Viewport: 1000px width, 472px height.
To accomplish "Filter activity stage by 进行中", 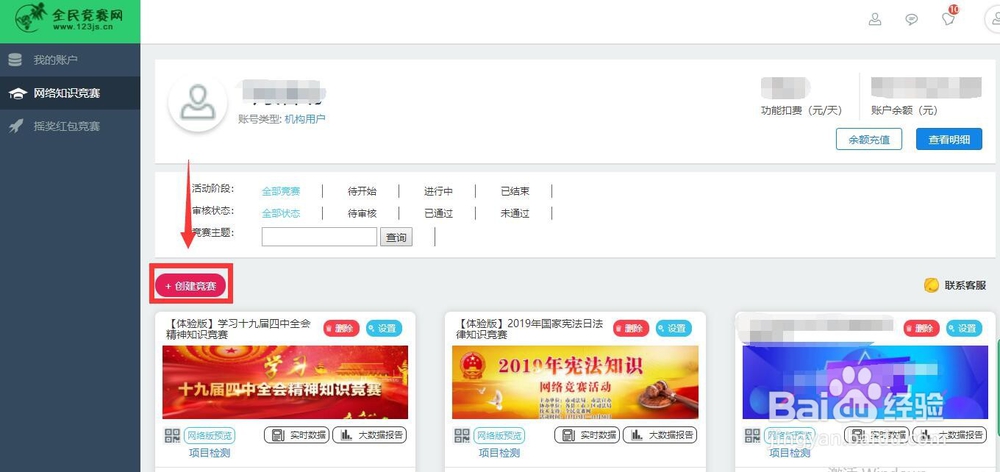I will (438, 191).
